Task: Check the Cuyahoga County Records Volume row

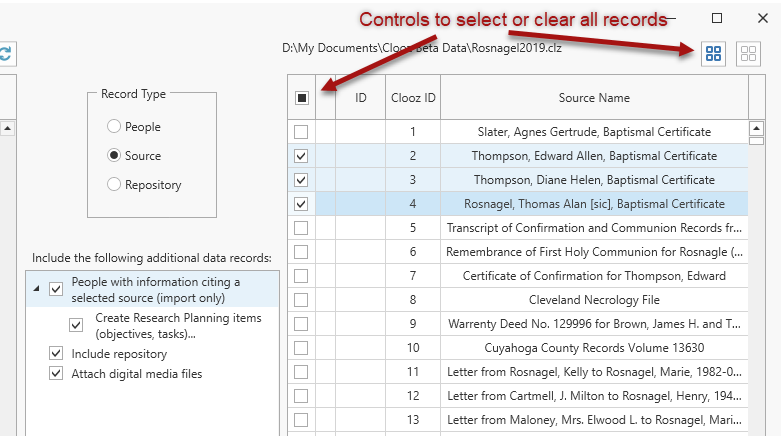Action: click(301, 348)
